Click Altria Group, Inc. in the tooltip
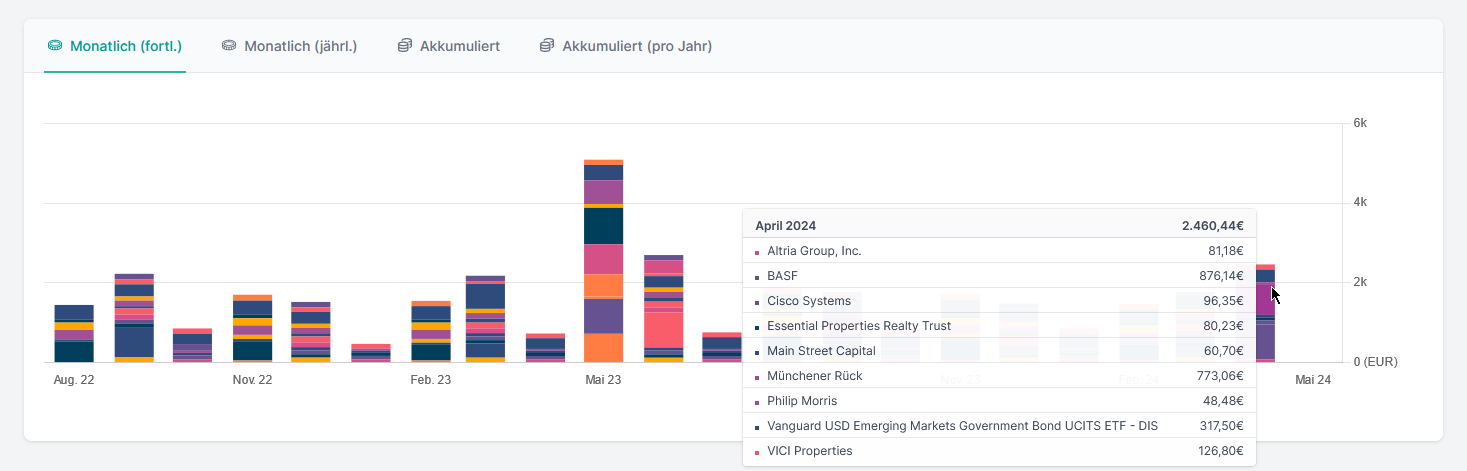This screenshot has width=1467, height=471. click(813, 251)
